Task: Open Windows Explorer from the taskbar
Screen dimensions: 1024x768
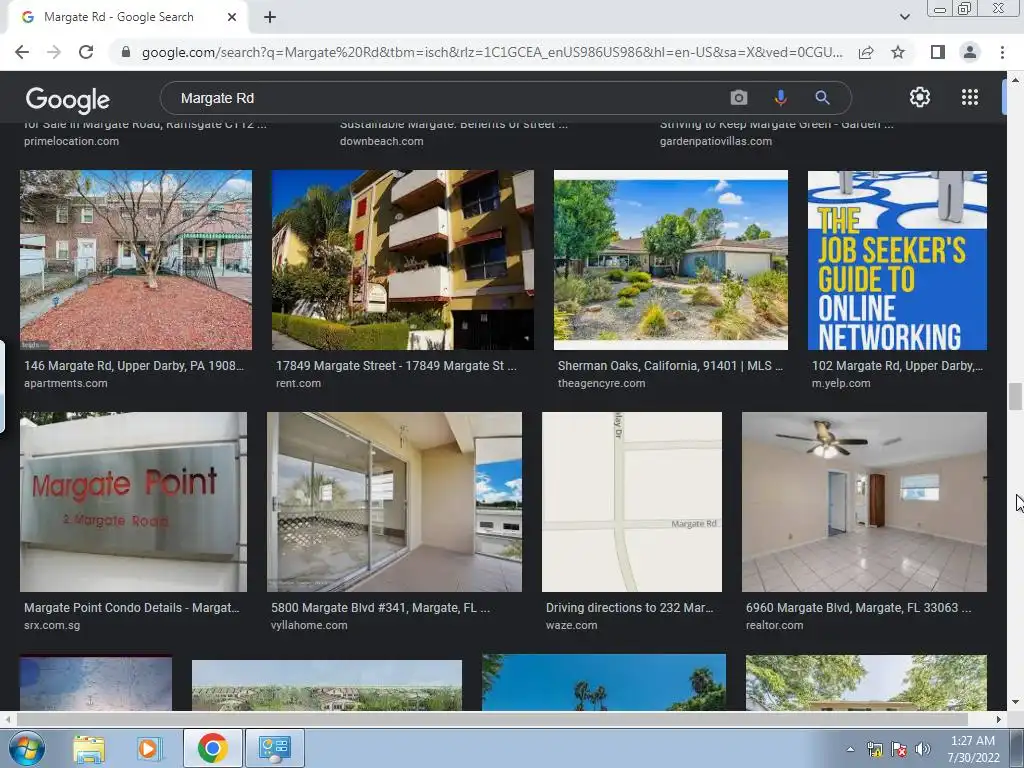Action: pyautogui.click(x=89, y=748)
